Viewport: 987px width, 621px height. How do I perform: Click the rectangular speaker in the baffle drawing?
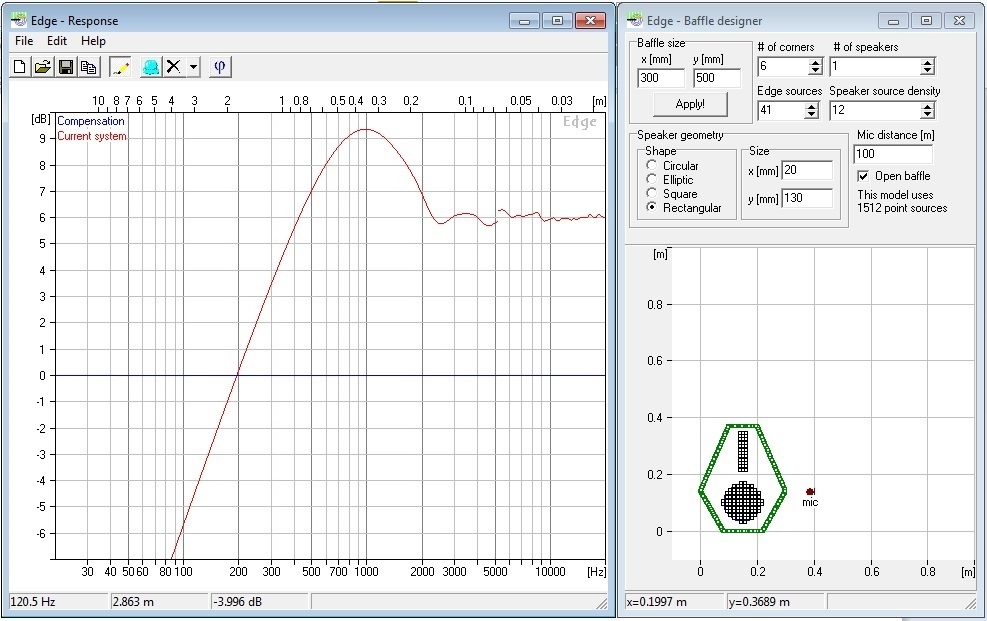coord(743,450)
